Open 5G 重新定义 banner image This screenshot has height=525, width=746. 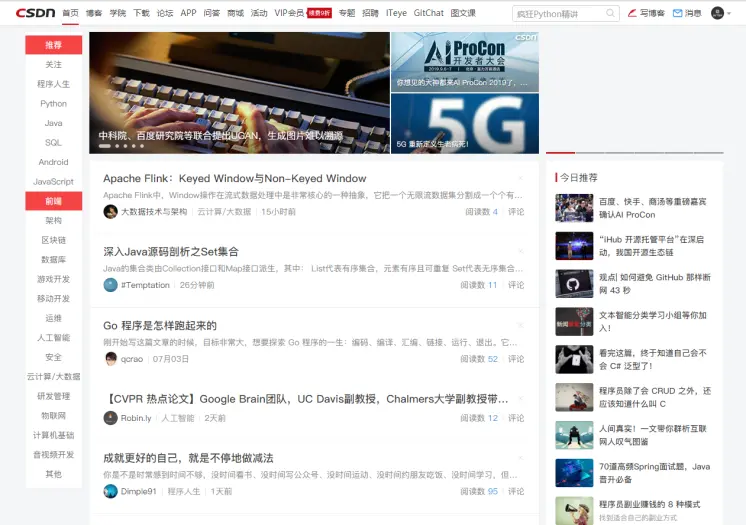point(465,123)
